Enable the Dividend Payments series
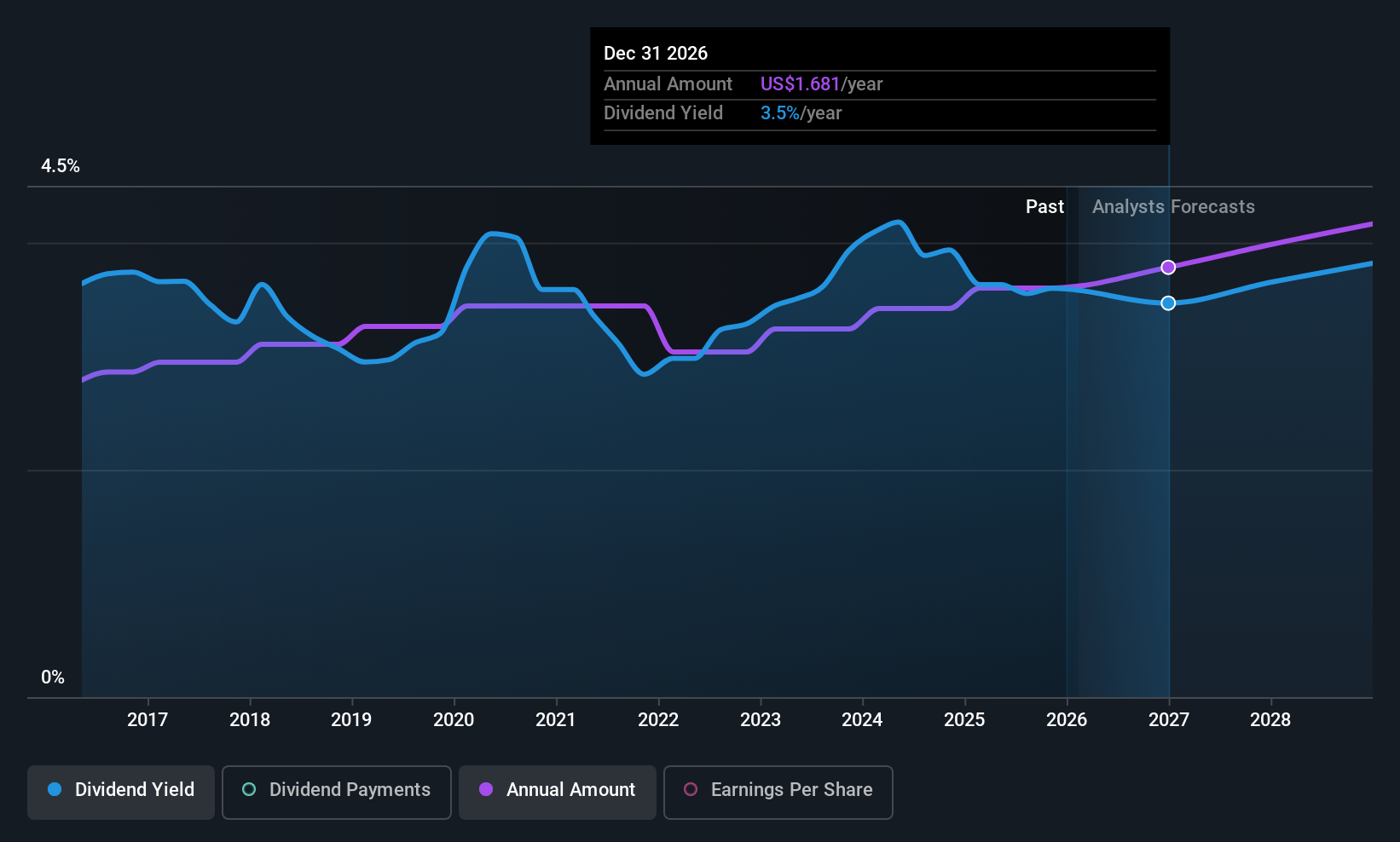Screen dimensions: 1400x842 (336, 792)
